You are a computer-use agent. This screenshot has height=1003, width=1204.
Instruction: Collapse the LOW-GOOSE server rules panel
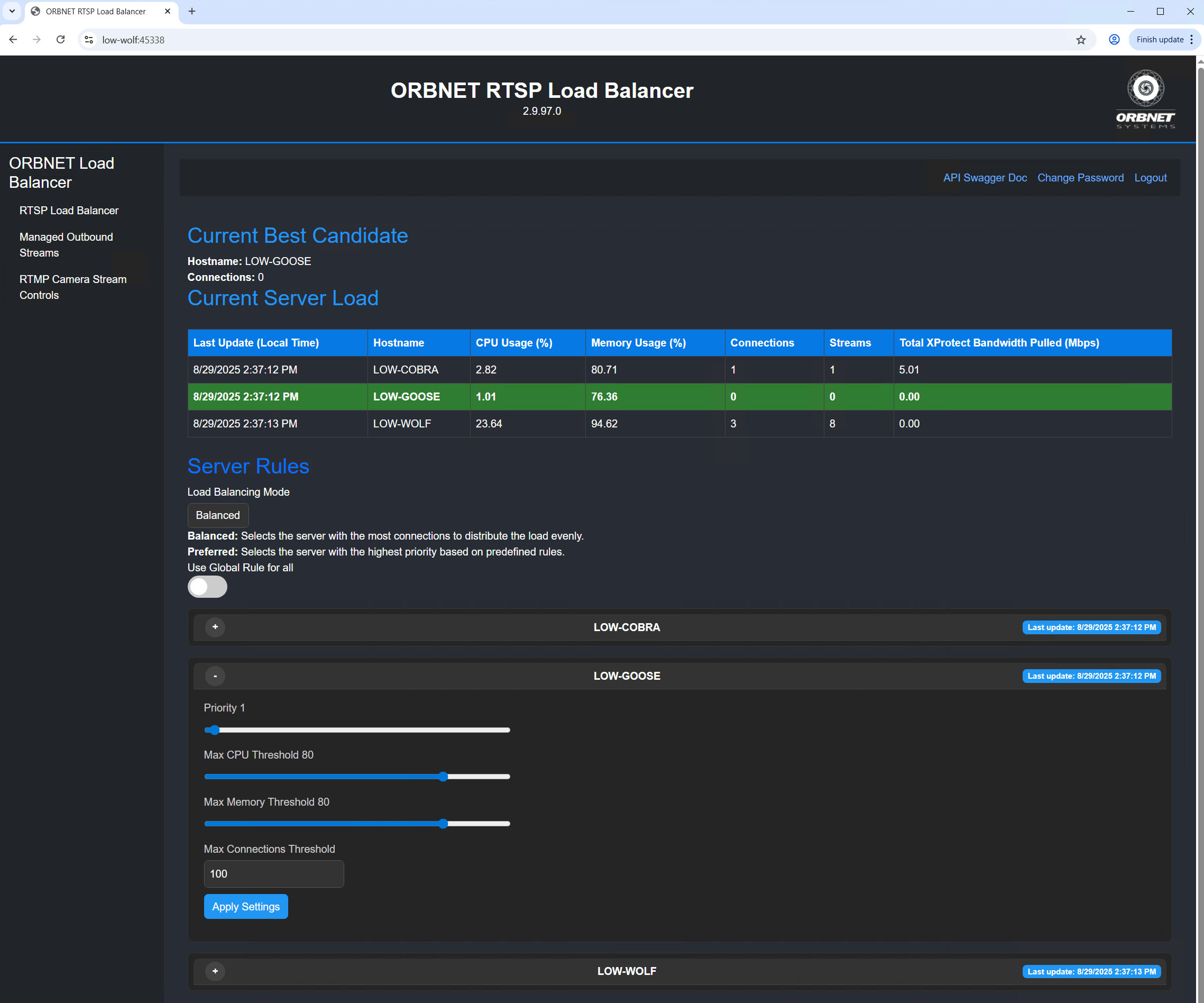(x=215, y=676)
